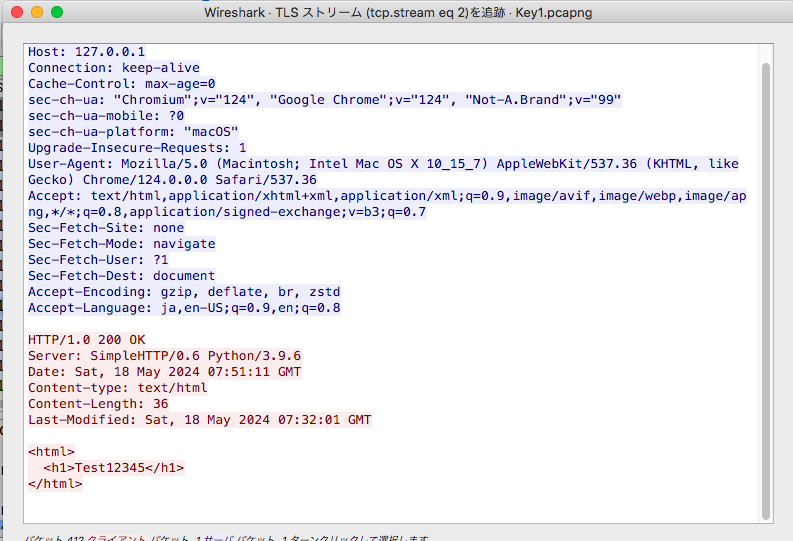Click the 'Host: 127.0.0.1' line
This screenshot has height=541, width=793.
tap(86, 52)
